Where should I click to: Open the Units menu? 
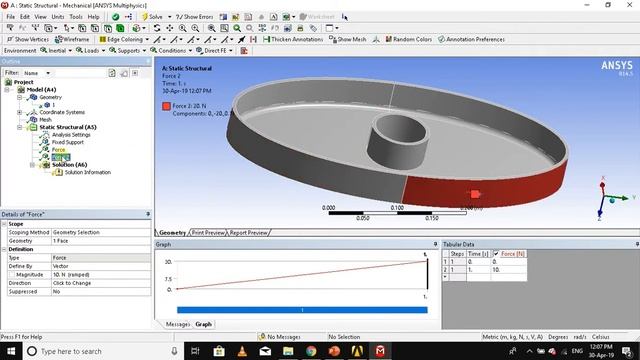click(x=58, y=17)
